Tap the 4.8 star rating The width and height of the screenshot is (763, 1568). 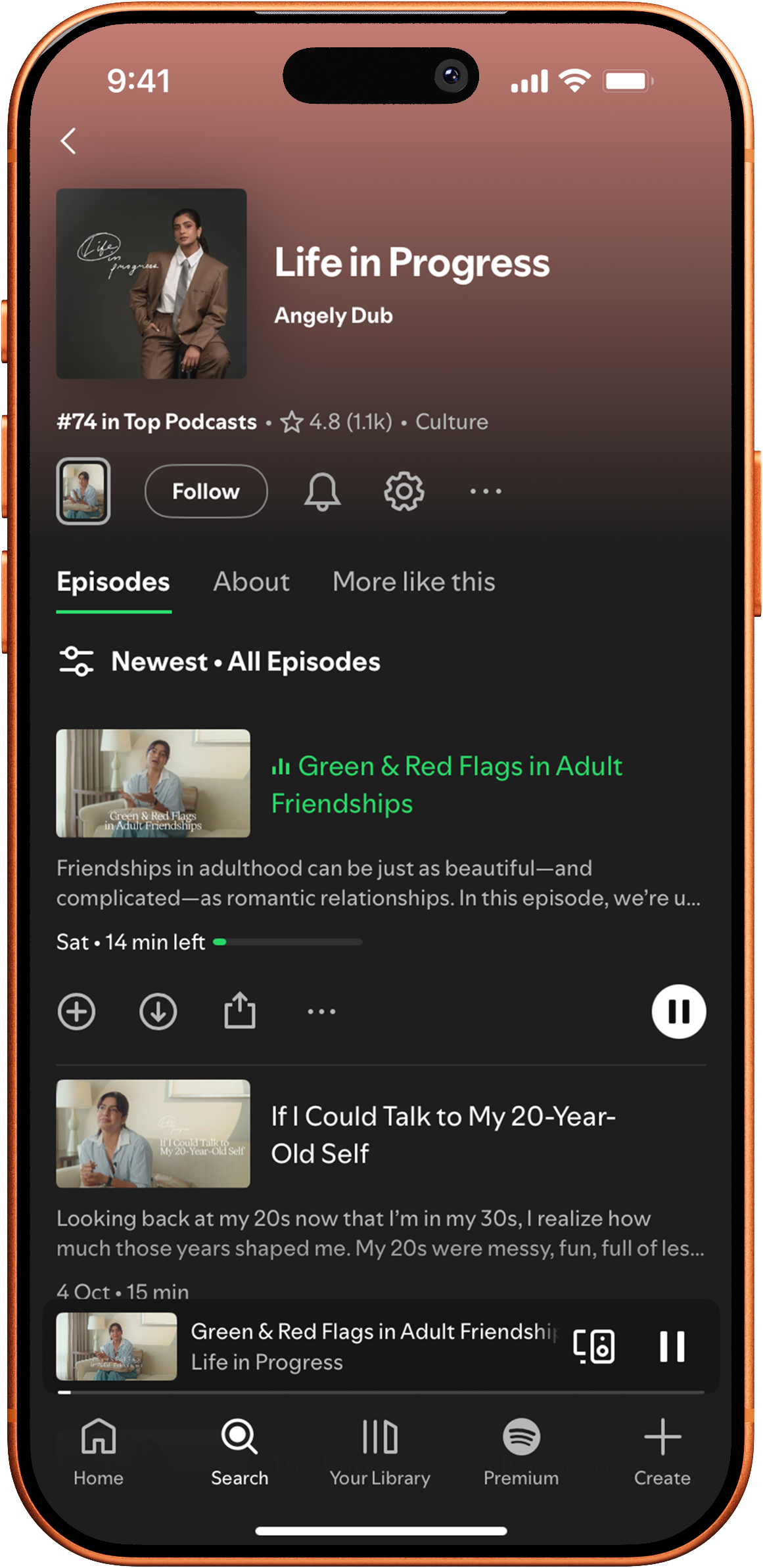click(x=336, y=422)
